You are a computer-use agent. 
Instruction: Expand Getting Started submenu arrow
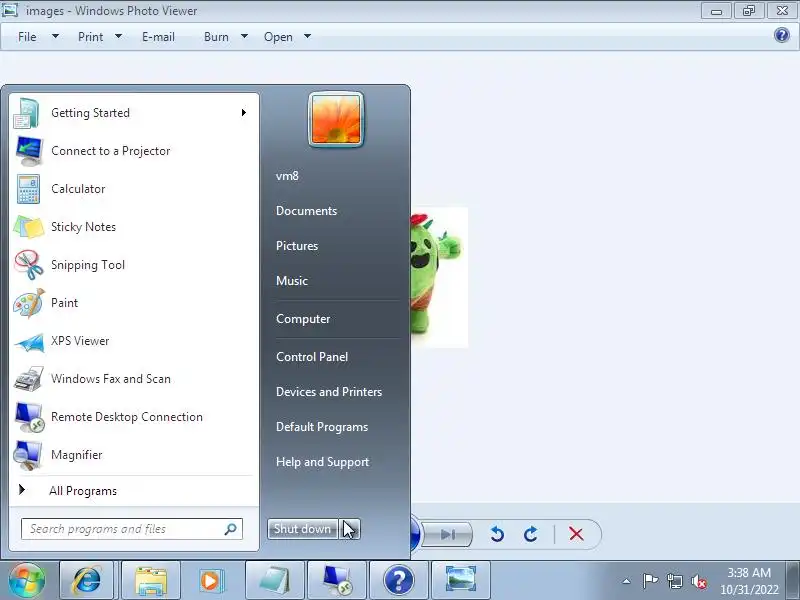[x=244, y=112]
